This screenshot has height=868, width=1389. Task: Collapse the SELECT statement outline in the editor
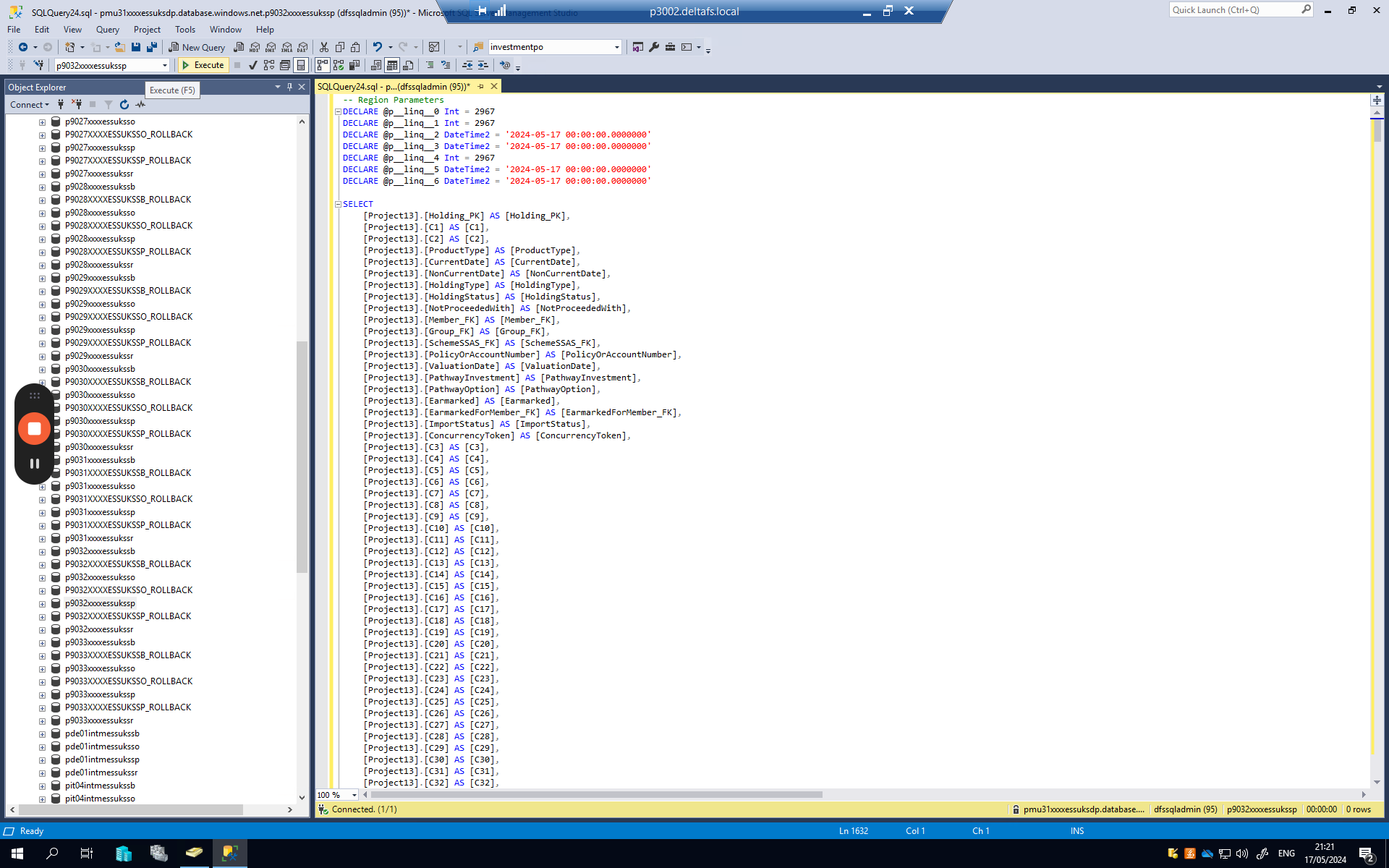click(x=338, y=204)
